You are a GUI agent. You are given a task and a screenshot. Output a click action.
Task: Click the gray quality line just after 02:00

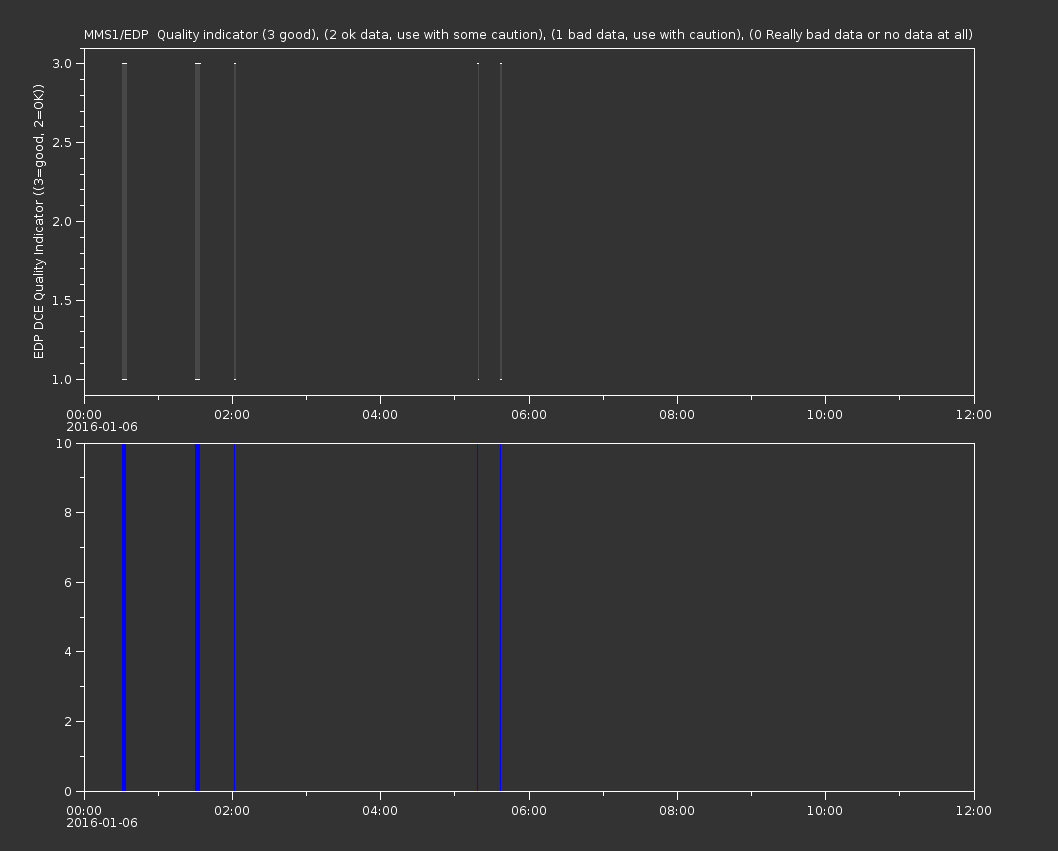click(x=235, y=221)
